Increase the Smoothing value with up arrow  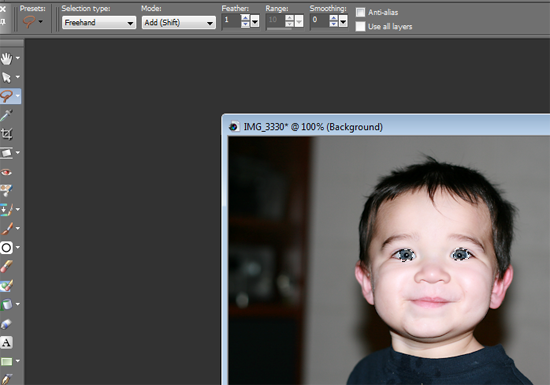click(x=334, y=18)
